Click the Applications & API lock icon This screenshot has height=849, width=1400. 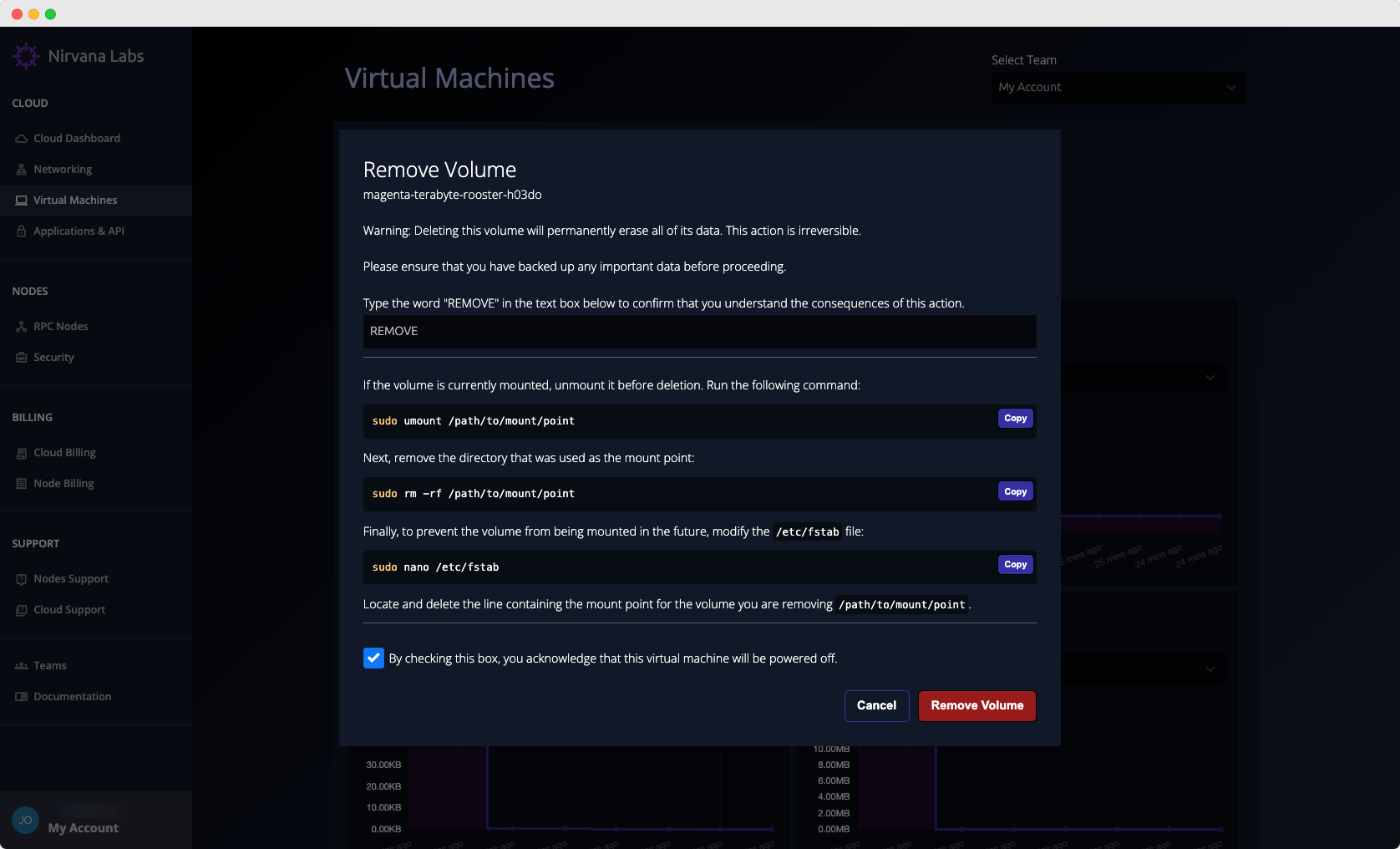coord(22,231)
